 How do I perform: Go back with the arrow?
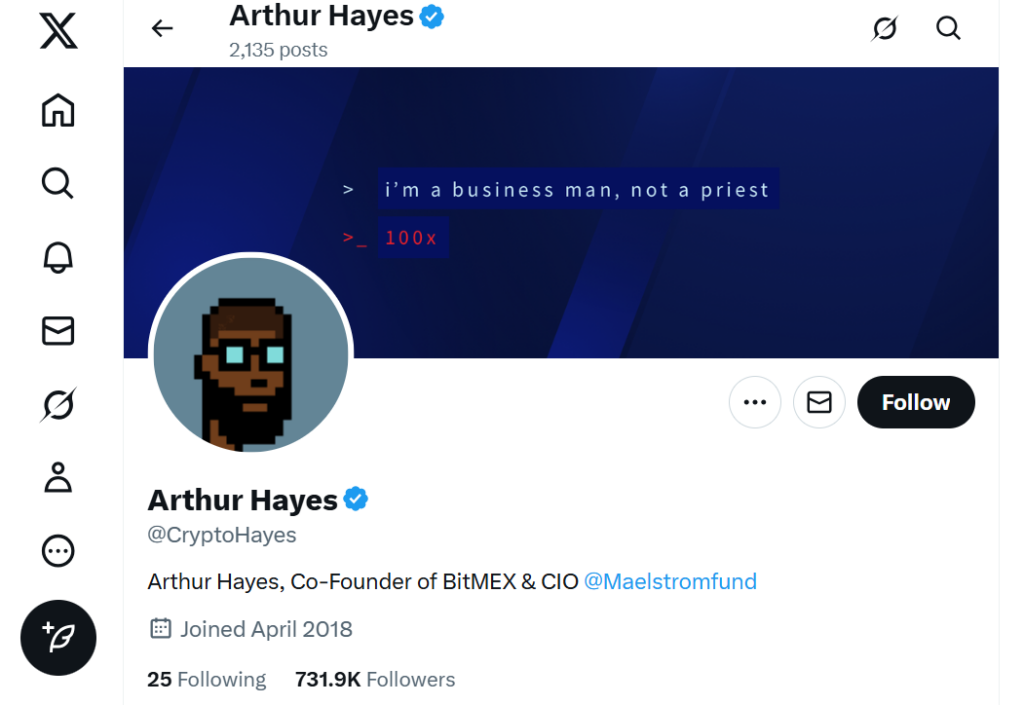point(162,28)
